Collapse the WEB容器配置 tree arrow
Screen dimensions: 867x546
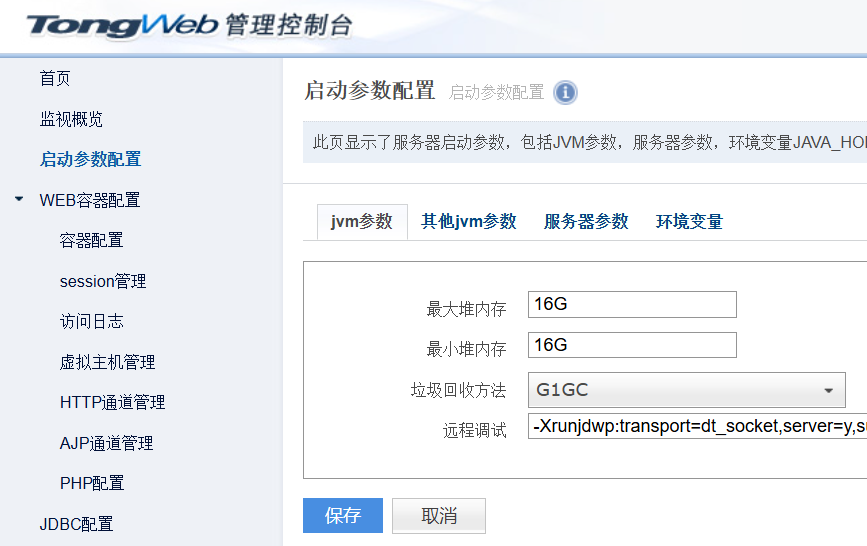tap(19, 199)
